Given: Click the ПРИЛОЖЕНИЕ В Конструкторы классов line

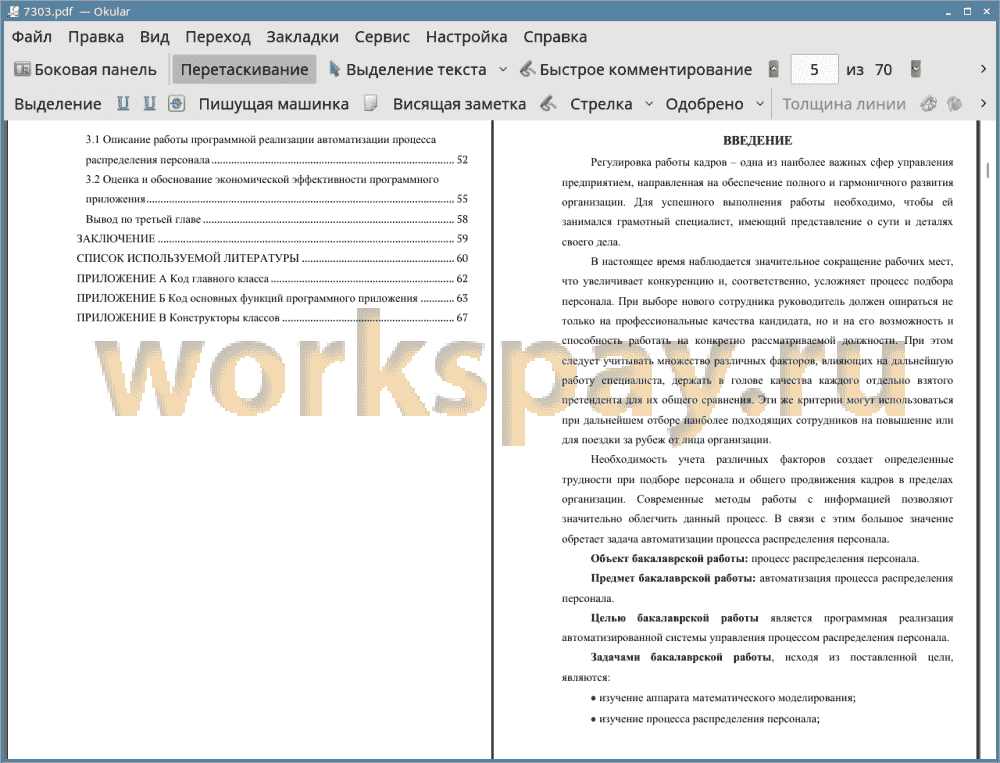Looking at the screenshot, I should tap(272, 318).
